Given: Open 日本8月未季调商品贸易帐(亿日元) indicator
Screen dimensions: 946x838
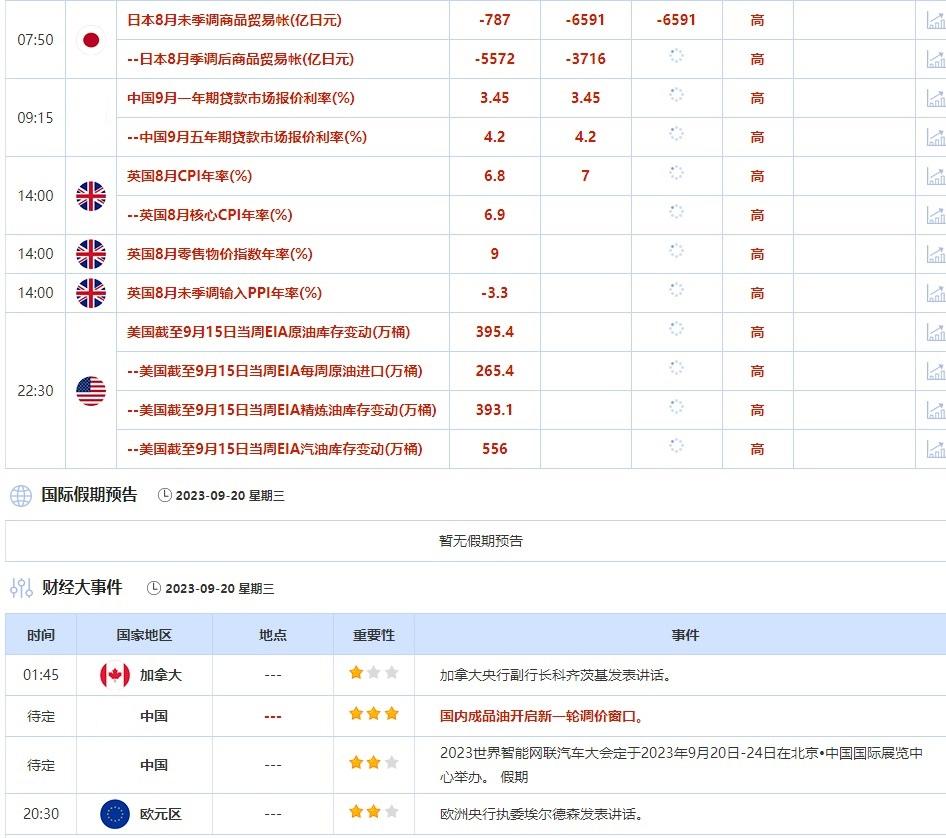Looking at the screenshot, I should (x=234, y=20).
